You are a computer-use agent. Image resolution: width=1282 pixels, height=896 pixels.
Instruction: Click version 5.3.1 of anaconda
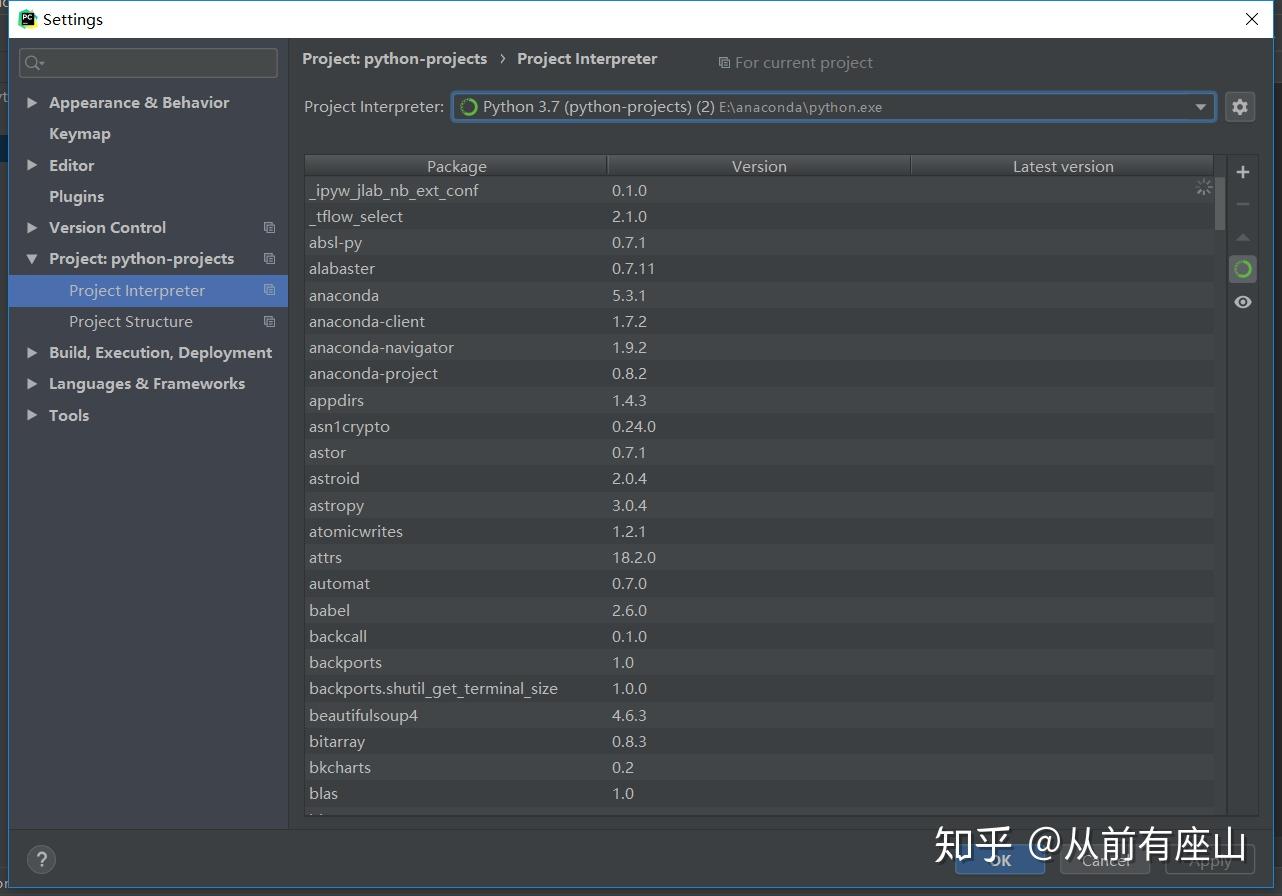pos(629,296)
